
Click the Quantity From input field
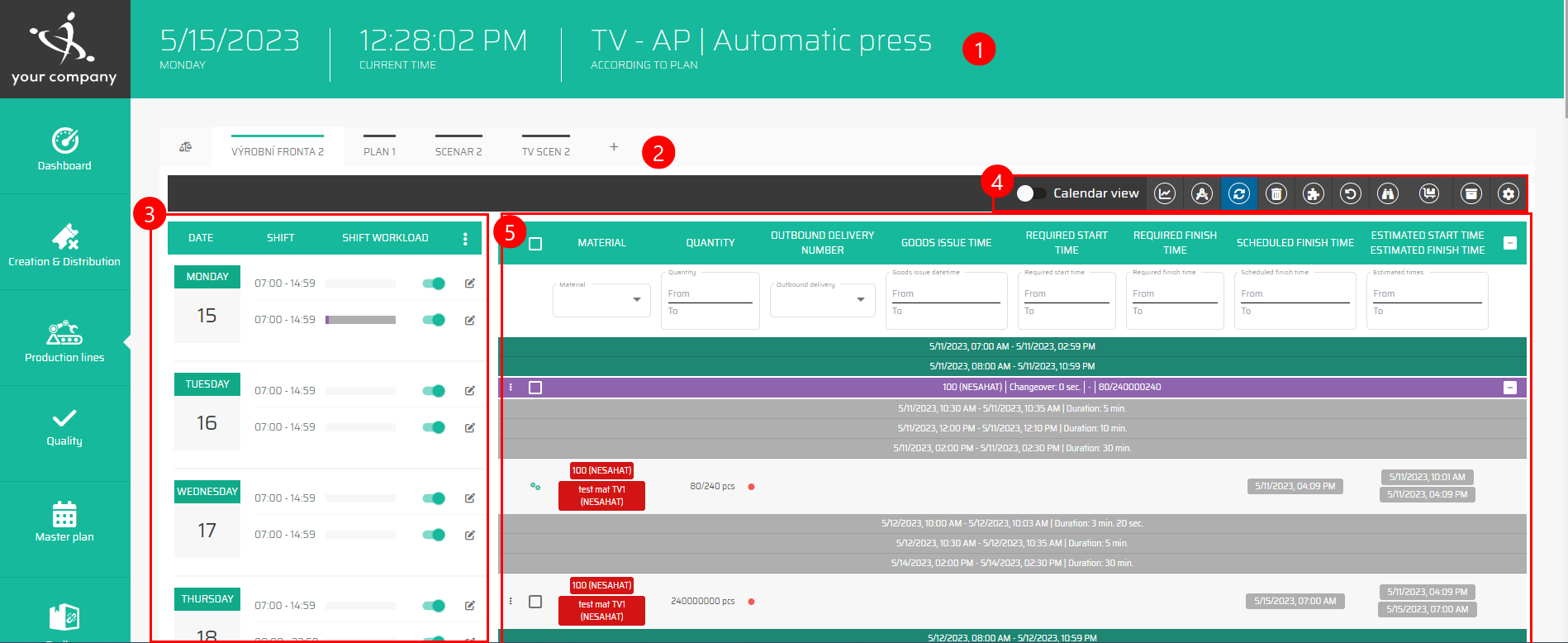point(710,293)
